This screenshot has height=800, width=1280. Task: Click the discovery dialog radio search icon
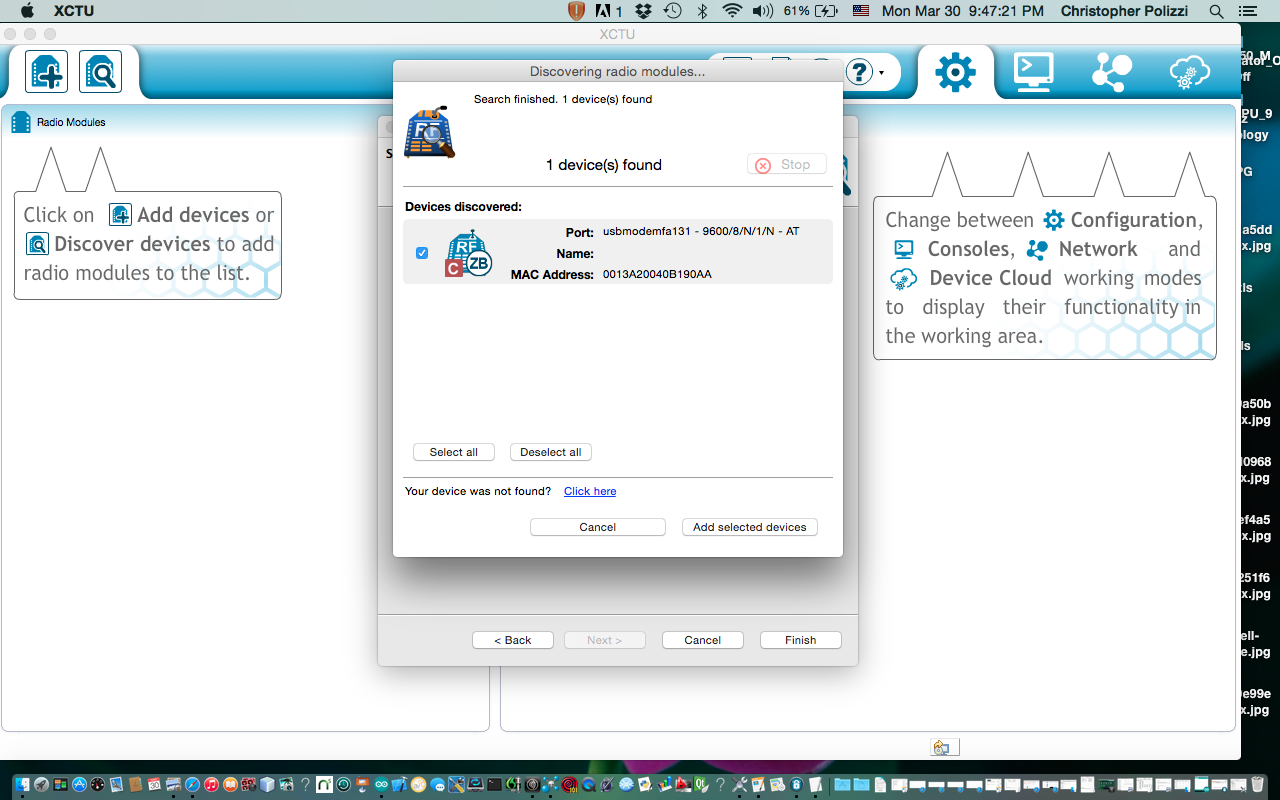(430, 132)
